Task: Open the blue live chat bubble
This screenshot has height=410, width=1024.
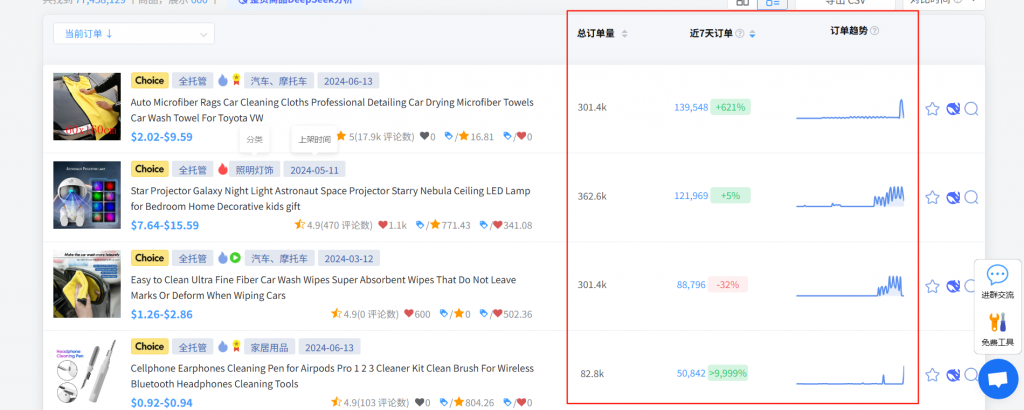Action: (x=997, y=379)
